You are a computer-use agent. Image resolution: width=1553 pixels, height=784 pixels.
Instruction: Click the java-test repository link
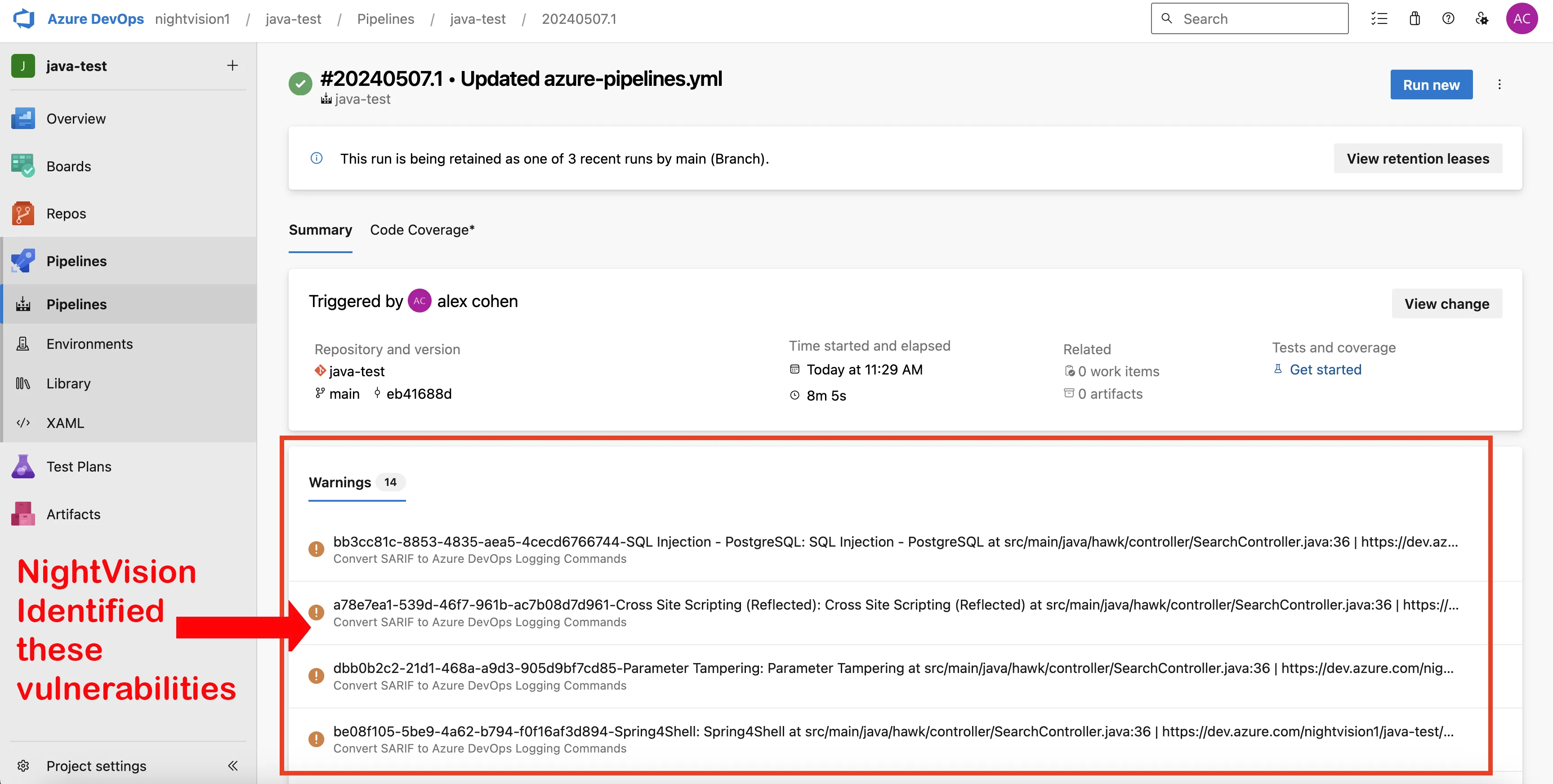click(357, 371)
